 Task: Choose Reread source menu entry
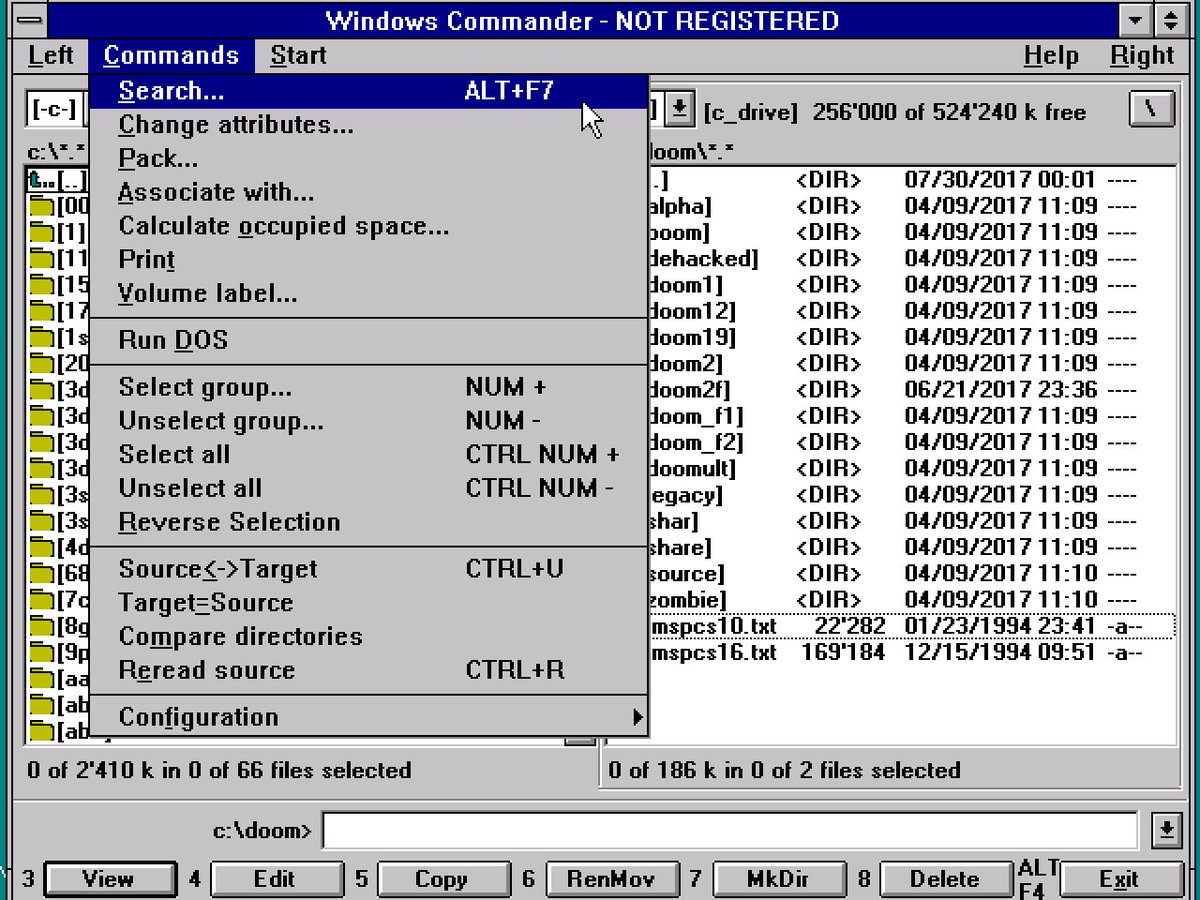(369, 670)
